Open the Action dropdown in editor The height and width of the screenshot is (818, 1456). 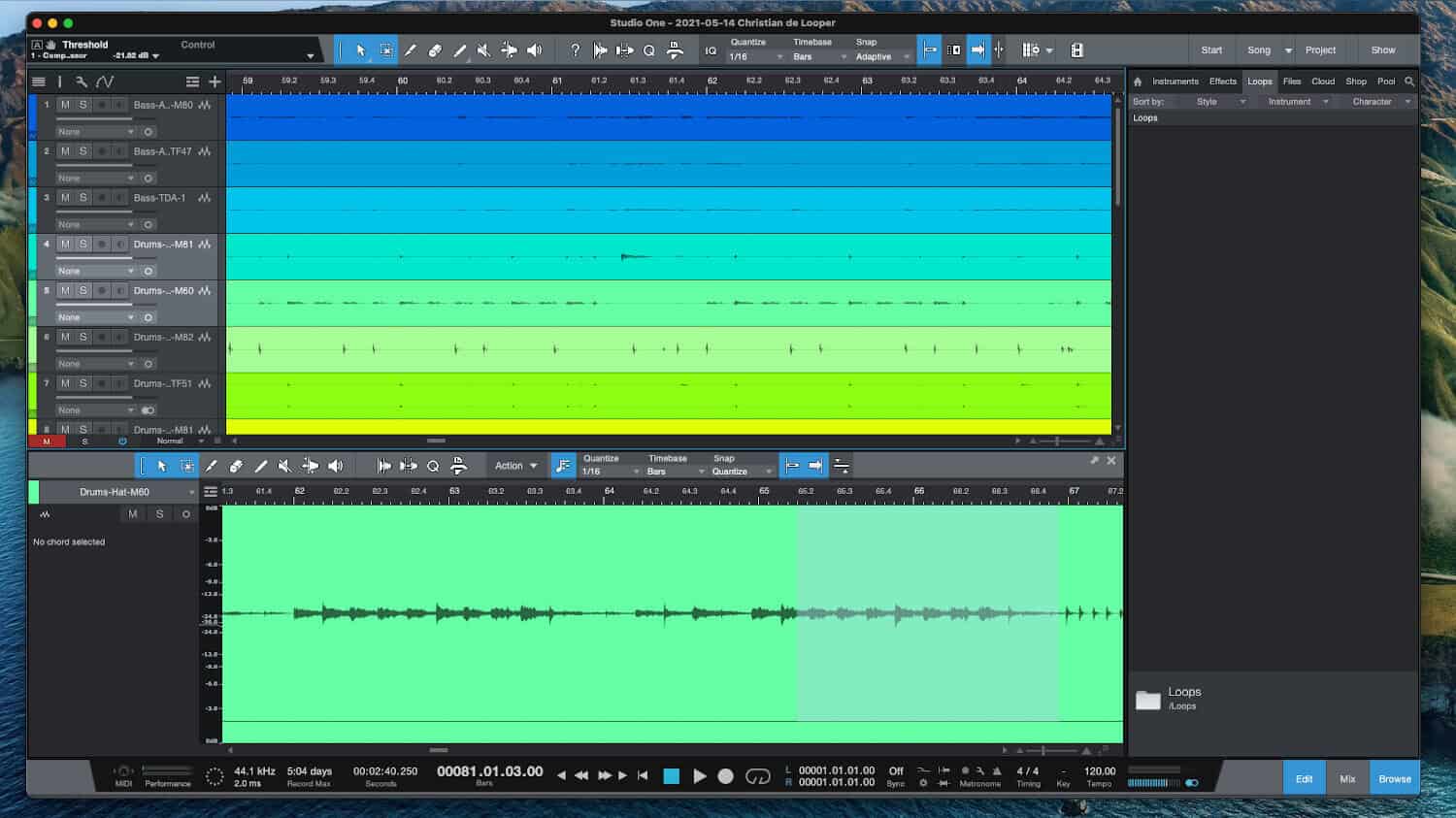[x=515, y=466]
